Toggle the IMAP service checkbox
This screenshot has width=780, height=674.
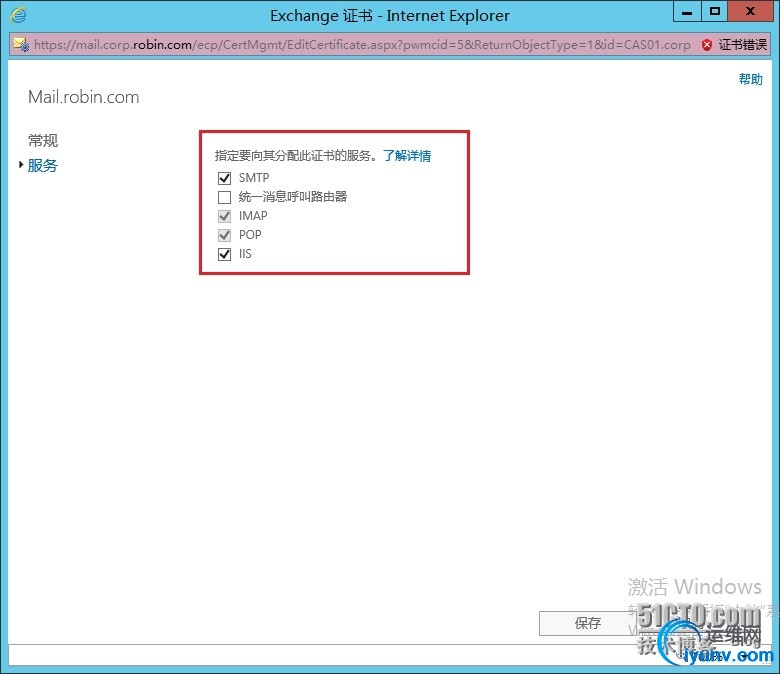[x=224, y=216]
